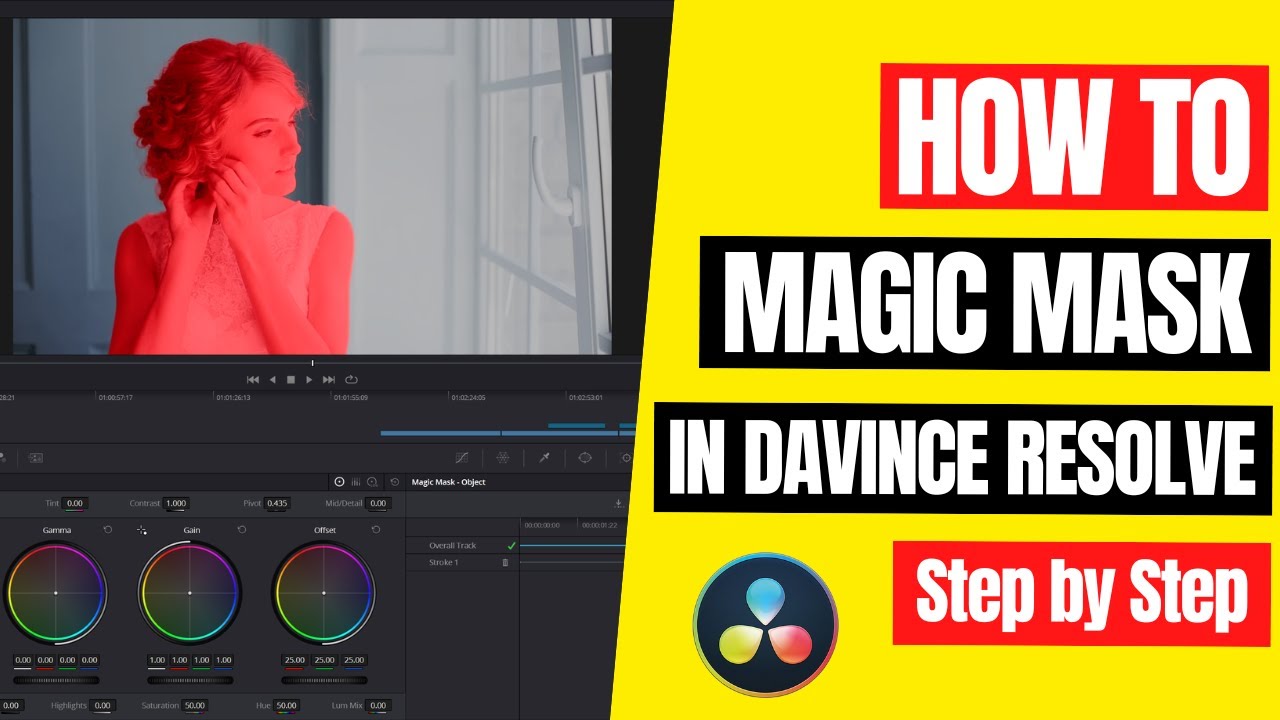Stop viewer playback
The height and width of the screenshot is (720, 1280).
(291, 380)
